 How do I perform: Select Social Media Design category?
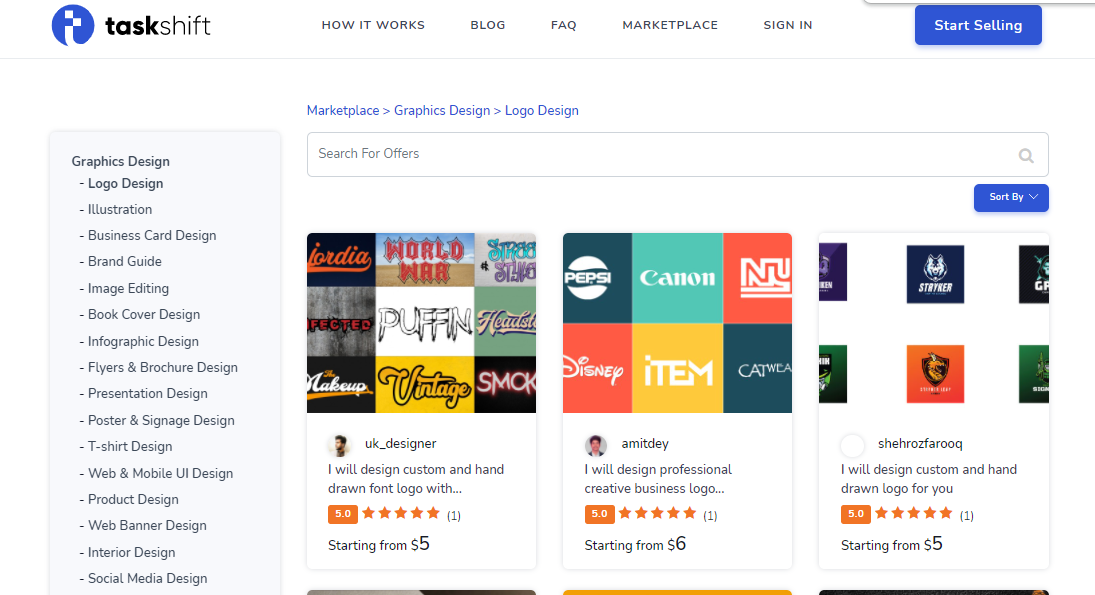[x=147, y=578]
